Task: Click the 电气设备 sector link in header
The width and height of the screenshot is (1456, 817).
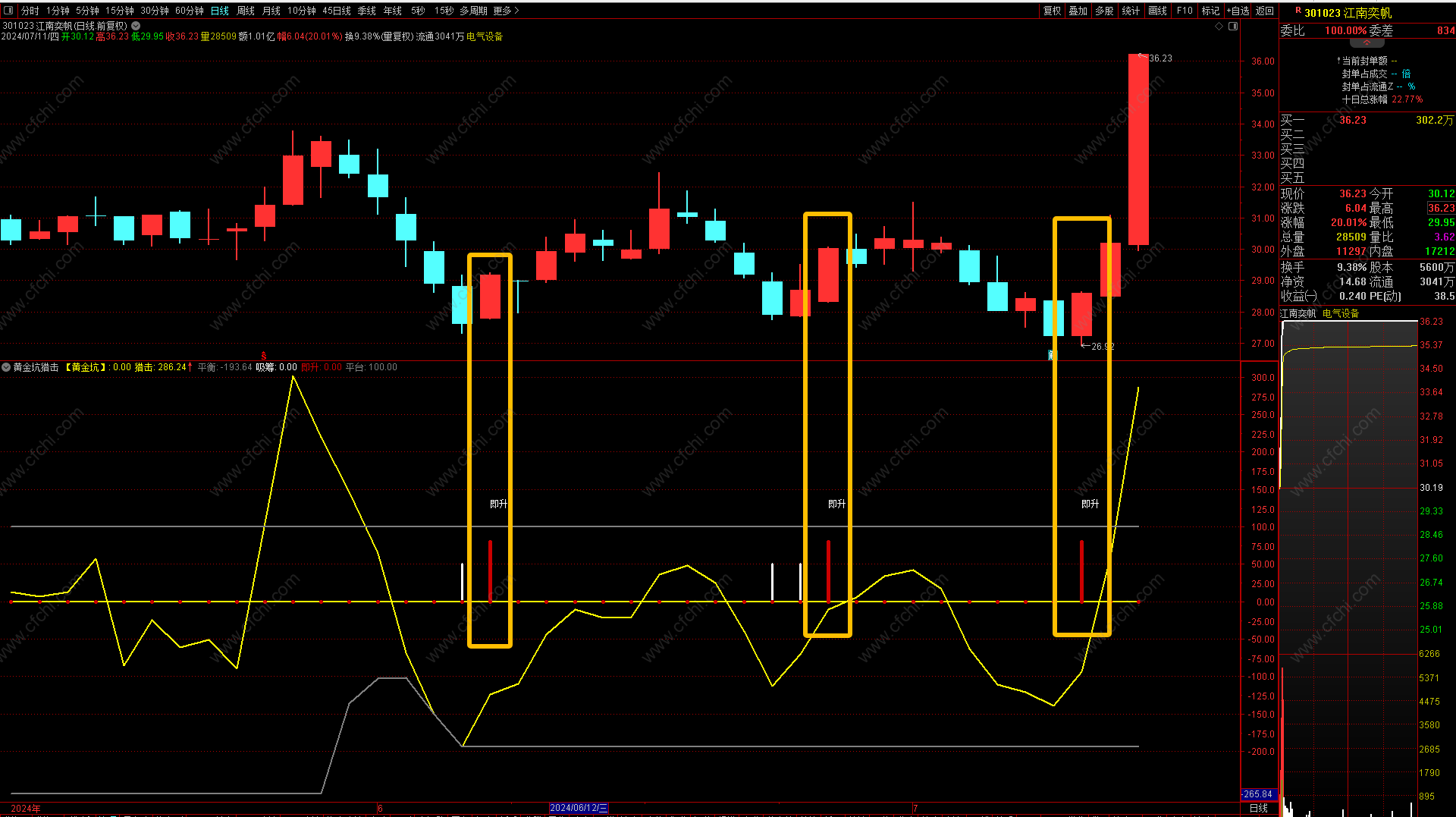Action: (485, 36)
